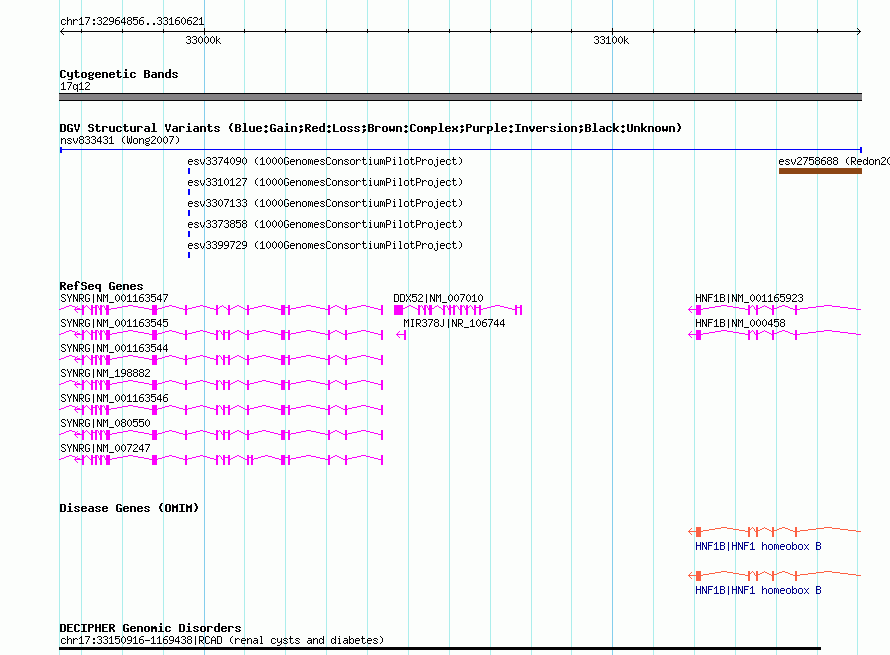Select variant esv3373858 label
The image size is (890, 655).
pos(325,224)
